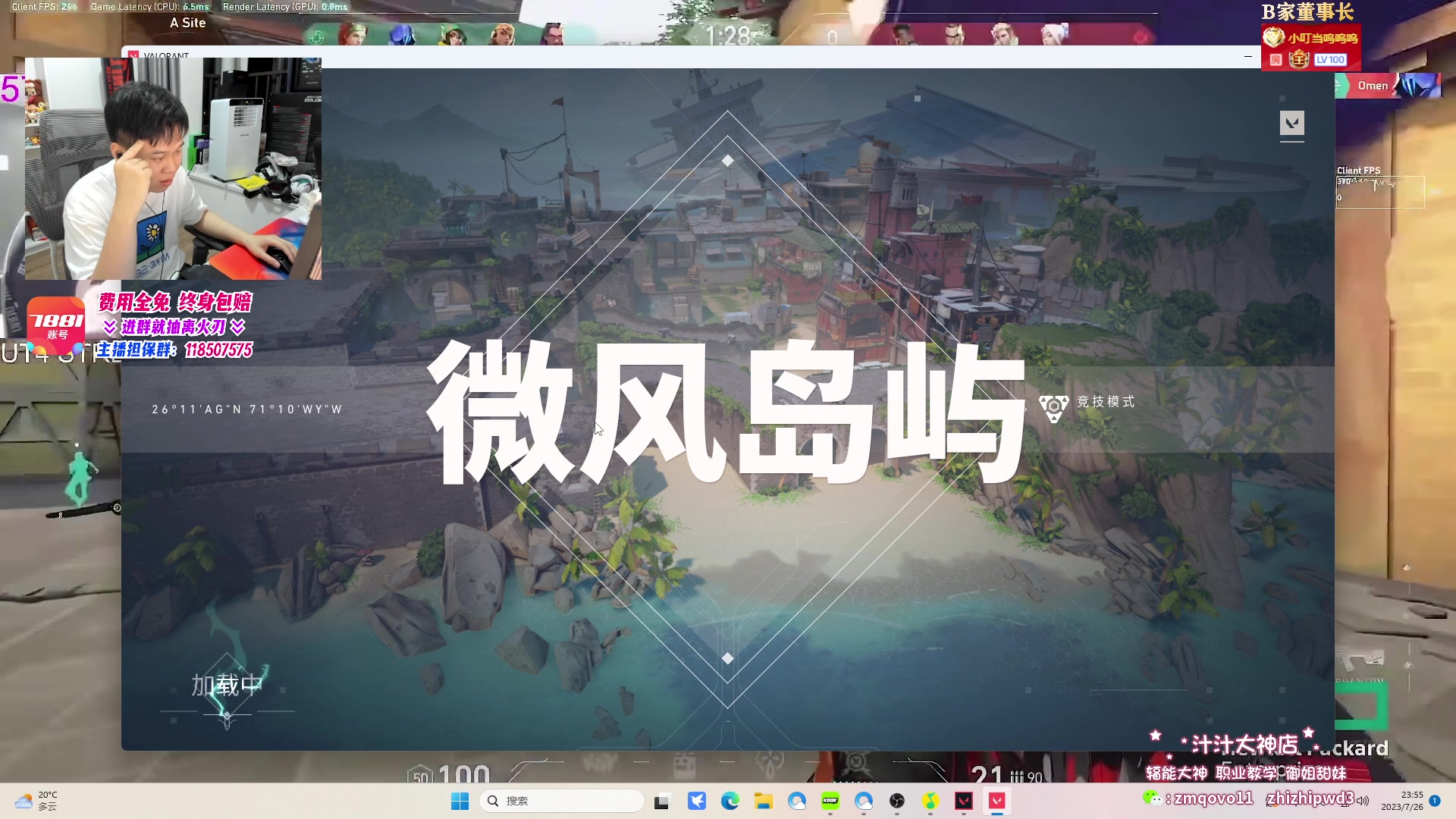This screenshot has width=1456, height=819.
Task: Switch to the dark Valorant taskbar icon
Action: (964, 801)
